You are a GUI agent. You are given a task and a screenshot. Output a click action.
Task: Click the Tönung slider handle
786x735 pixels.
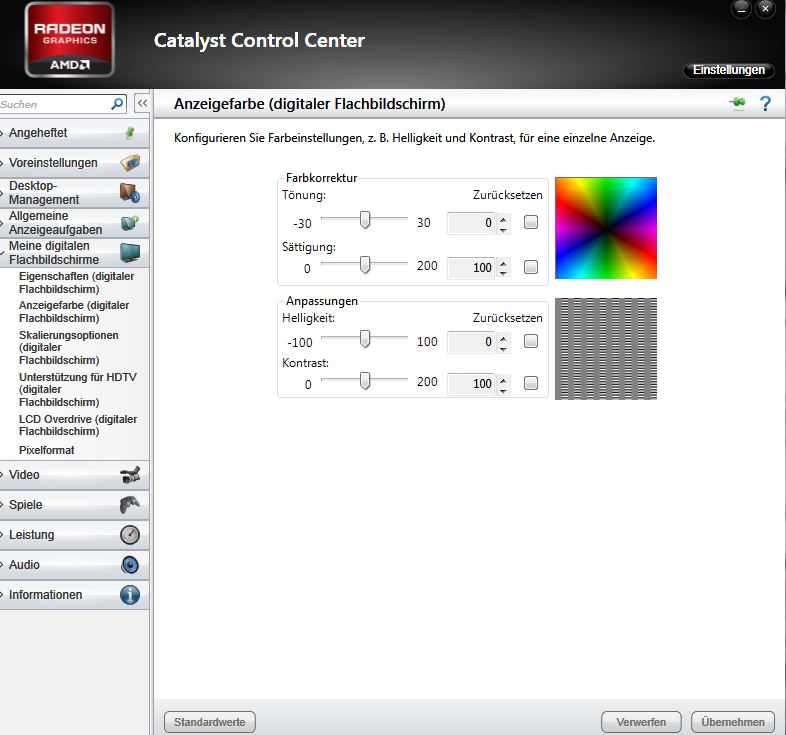(365, 220)
